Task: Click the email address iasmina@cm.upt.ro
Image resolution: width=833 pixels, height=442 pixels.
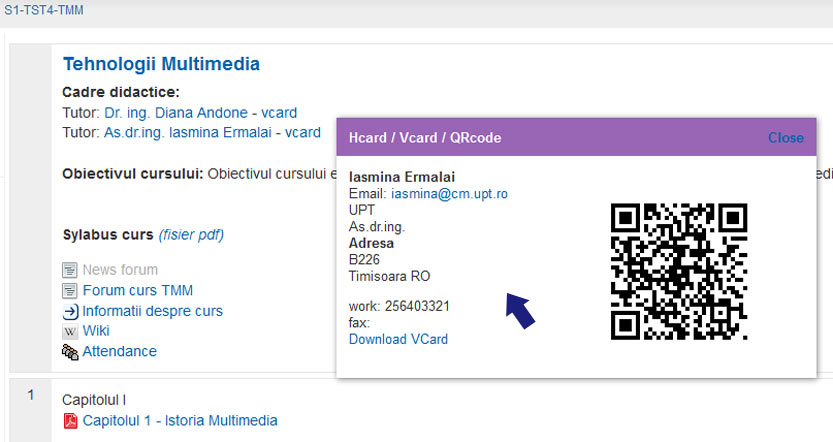Action: (x=449, y=193)
